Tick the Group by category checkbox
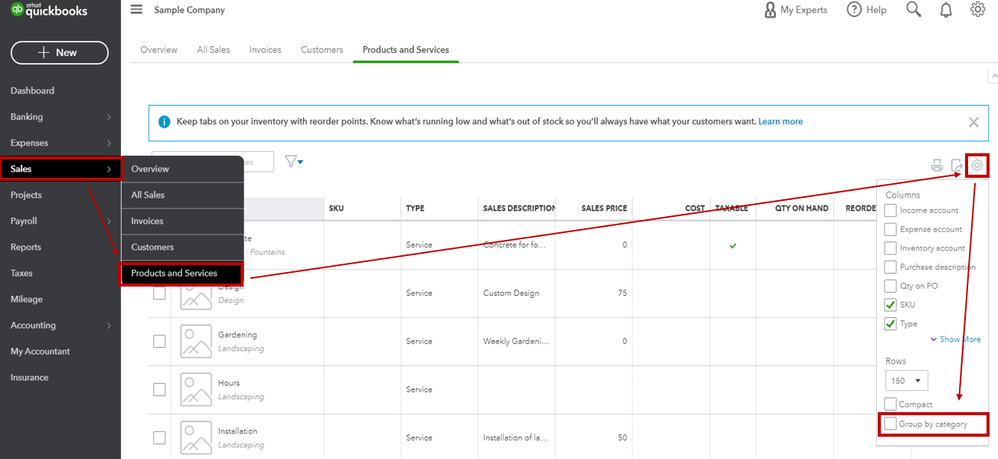The height and width of the screenshot is (459, 998). pyautogui.click(x=891, y=424)
